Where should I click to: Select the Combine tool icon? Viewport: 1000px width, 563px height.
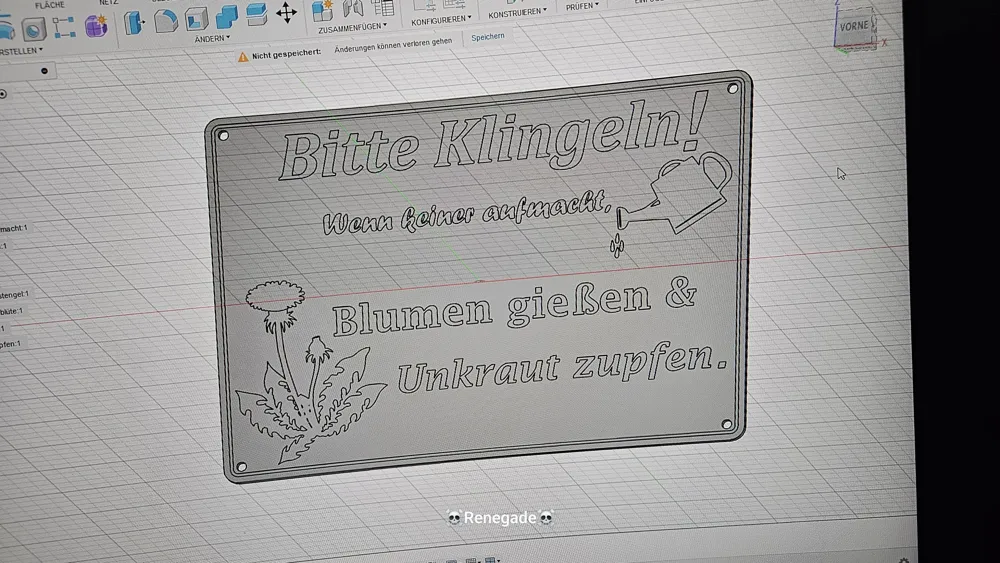[x=226, y=17]
